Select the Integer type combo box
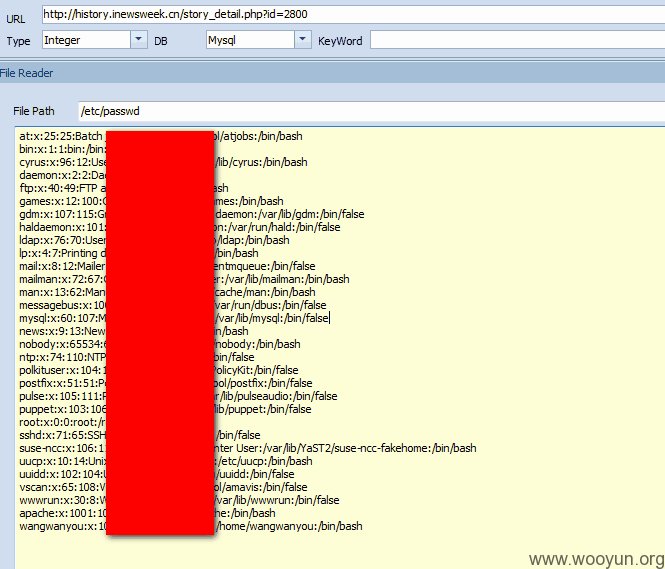Screen dimensions: 665x569 point(95,40)
